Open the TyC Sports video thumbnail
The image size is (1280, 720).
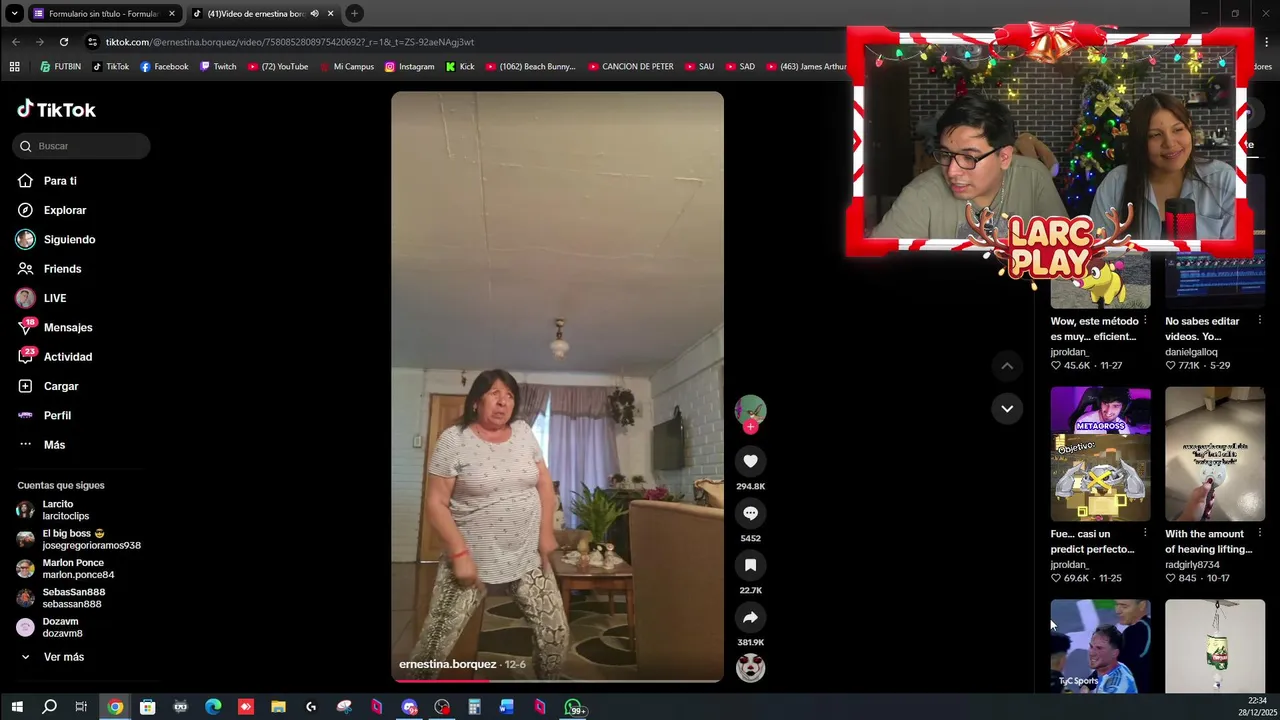pyautogui.click(x=1100, y=646)
